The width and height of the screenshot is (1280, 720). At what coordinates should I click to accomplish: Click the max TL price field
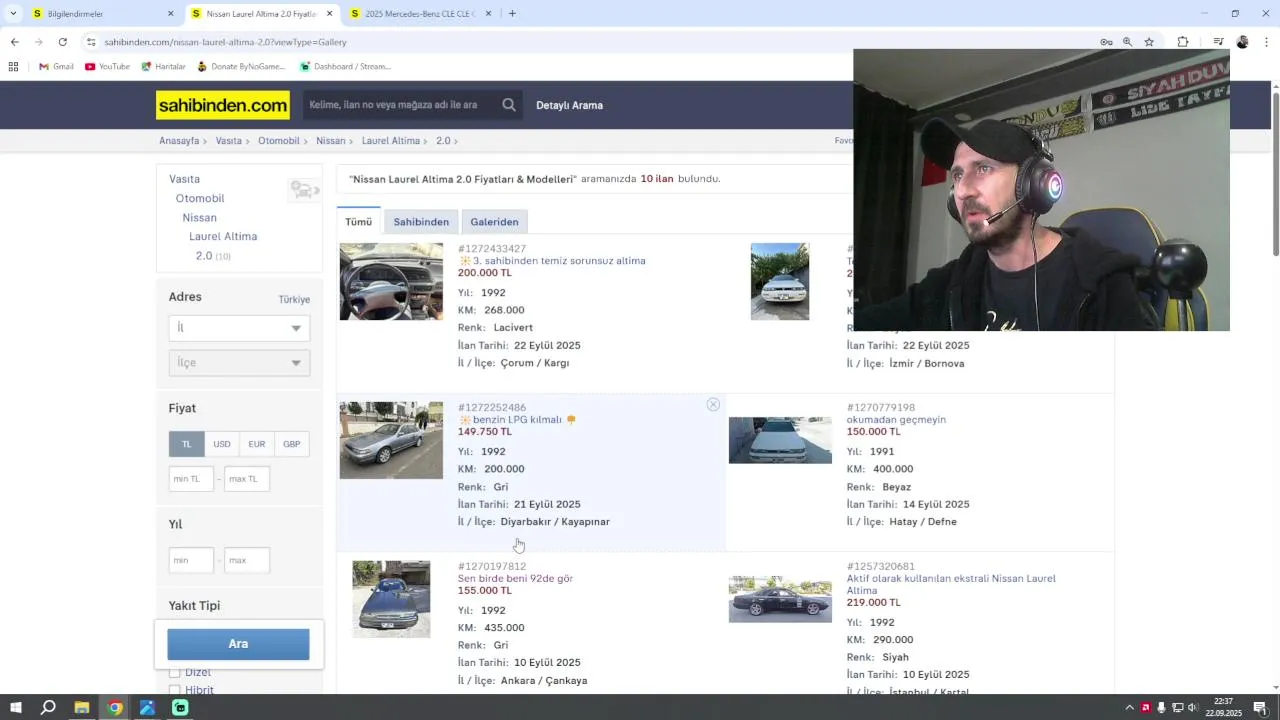click(247, 479)
